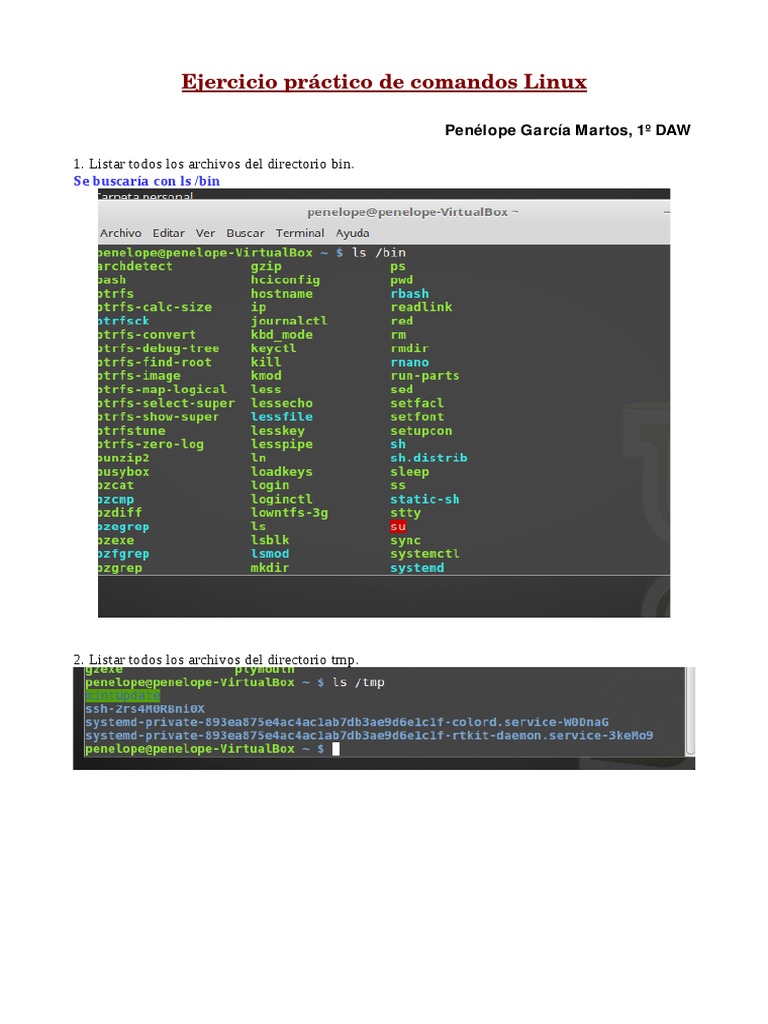768x1024 pixels.
Task: Select the systemd-private colord.service entry
Action: 347,722
